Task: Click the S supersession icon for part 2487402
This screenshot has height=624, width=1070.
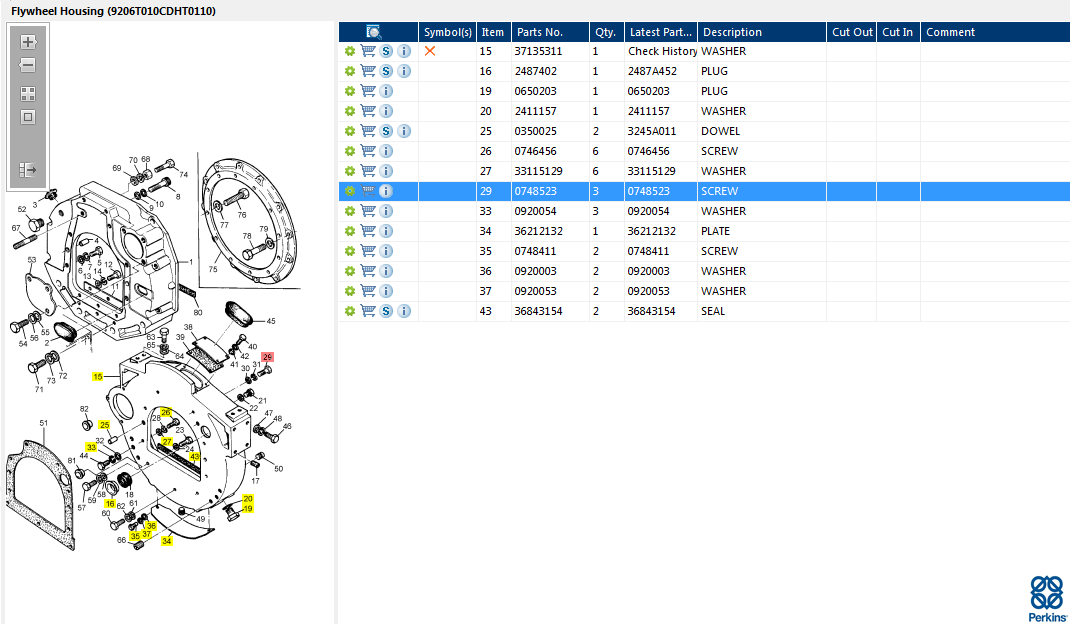Action: (386, 71)
